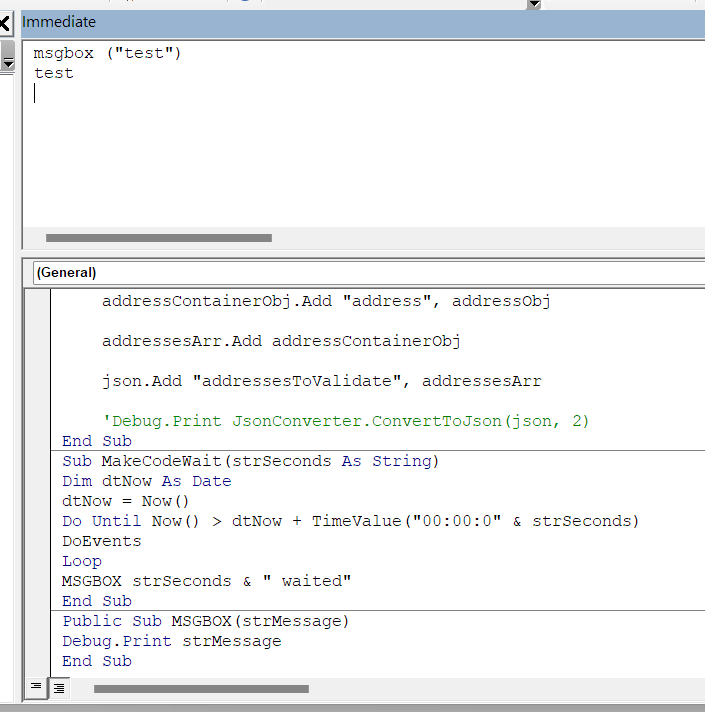Image resolution: width=705 pixels, height=712 pixels.
Task: Click the 'test' output line in Immediate
Action: pyautogui.click(x=54, y=74)
